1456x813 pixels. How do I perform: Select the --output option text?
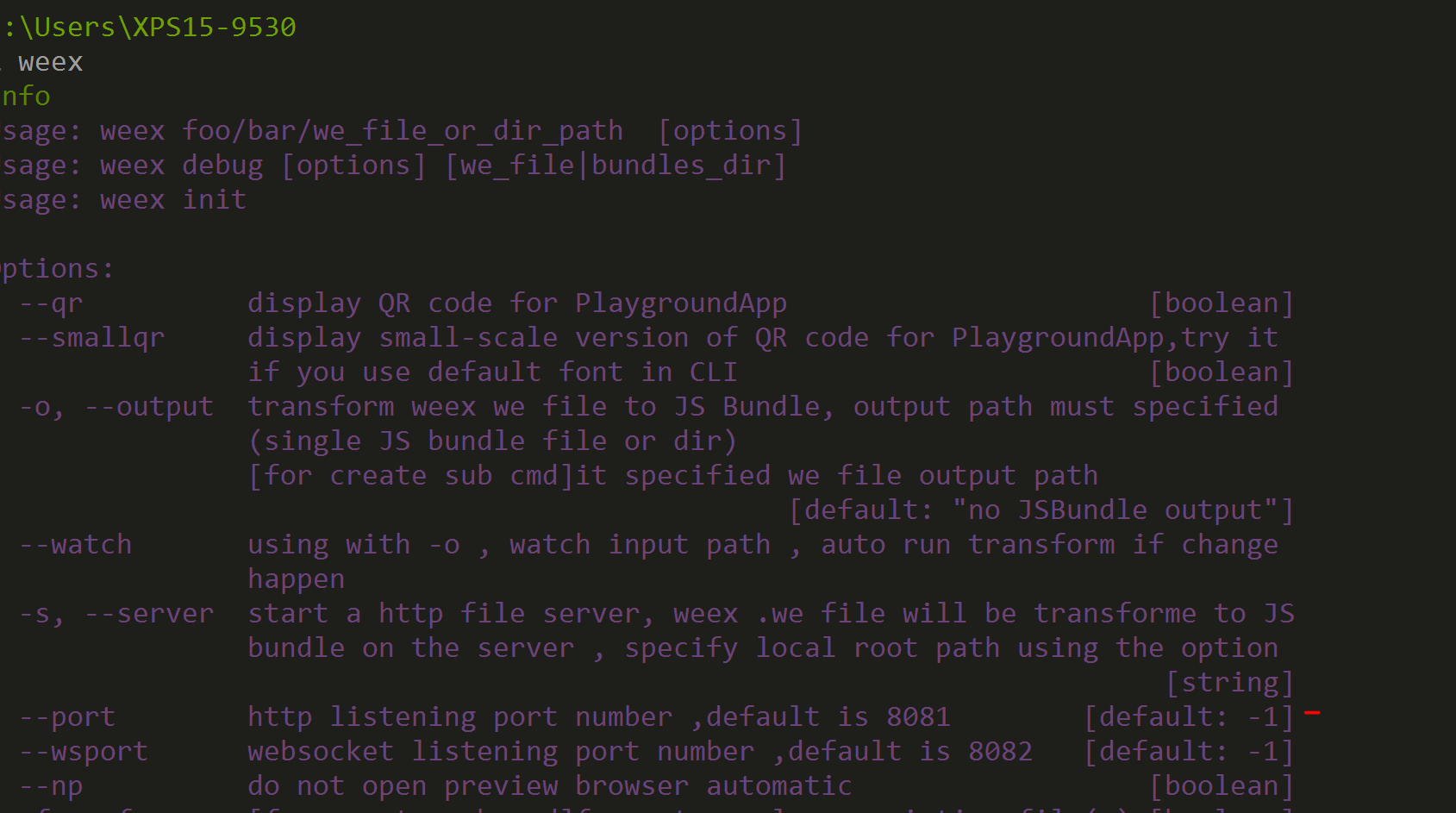coord(148,407)
